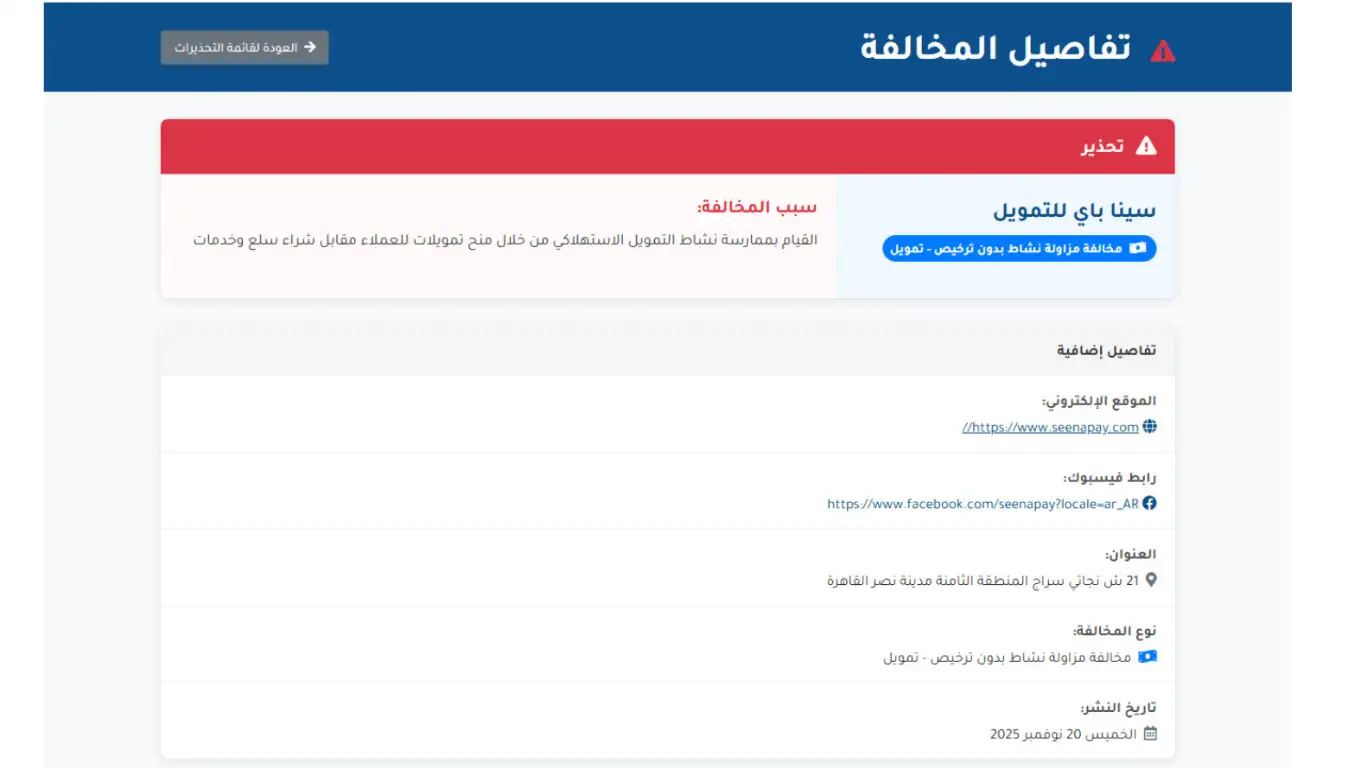
Task: Click the arrow icon on the back button
Action: 310,47
